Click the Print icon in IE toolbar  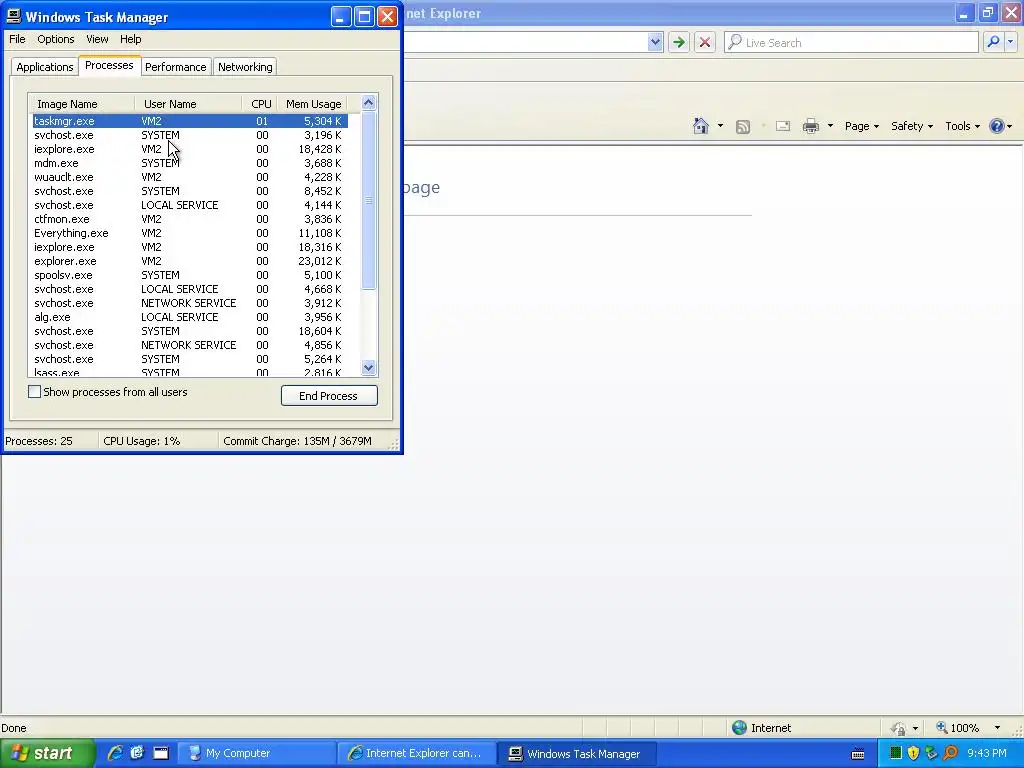tap(810, 126)
